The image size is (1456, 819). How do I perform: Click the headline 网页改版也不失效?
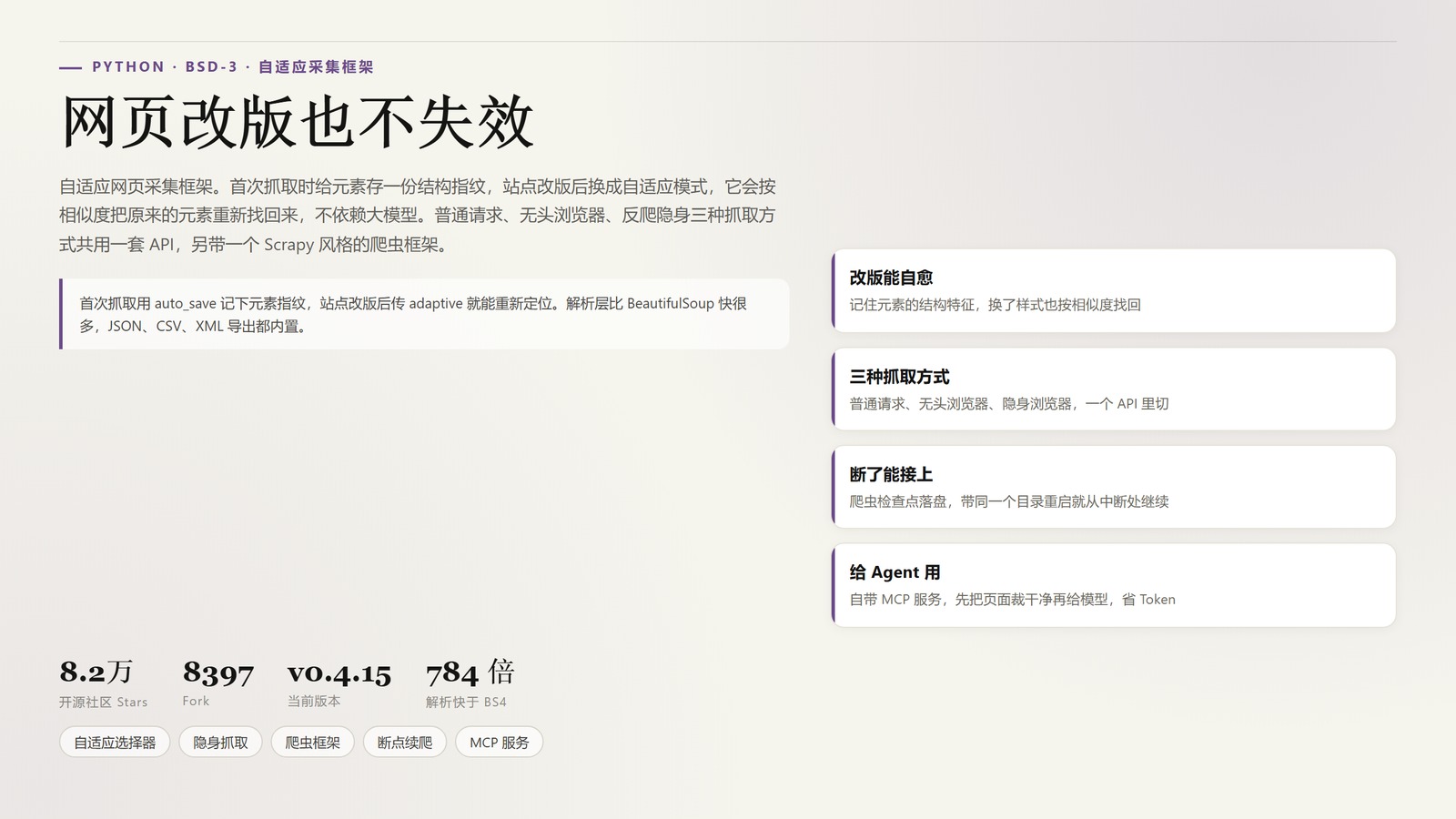pyautogui.click(x=297, y=122)
